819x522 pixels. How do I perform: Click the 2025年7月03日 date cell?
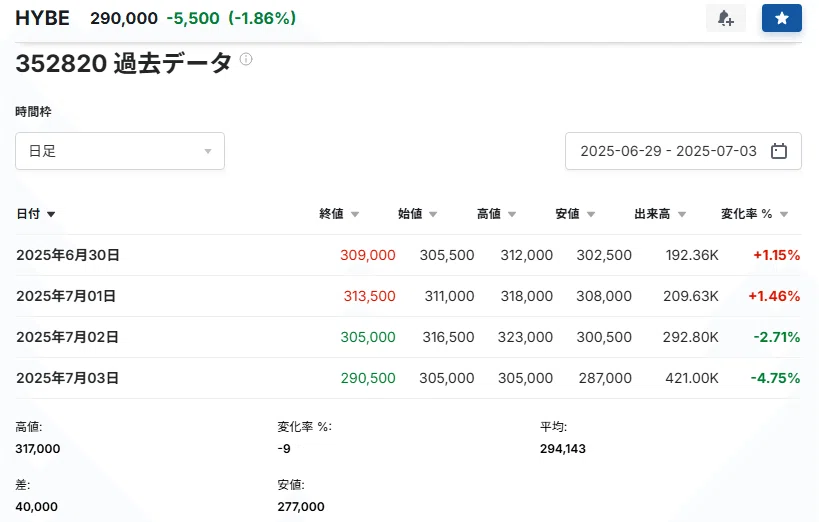[x=67, y=378]
